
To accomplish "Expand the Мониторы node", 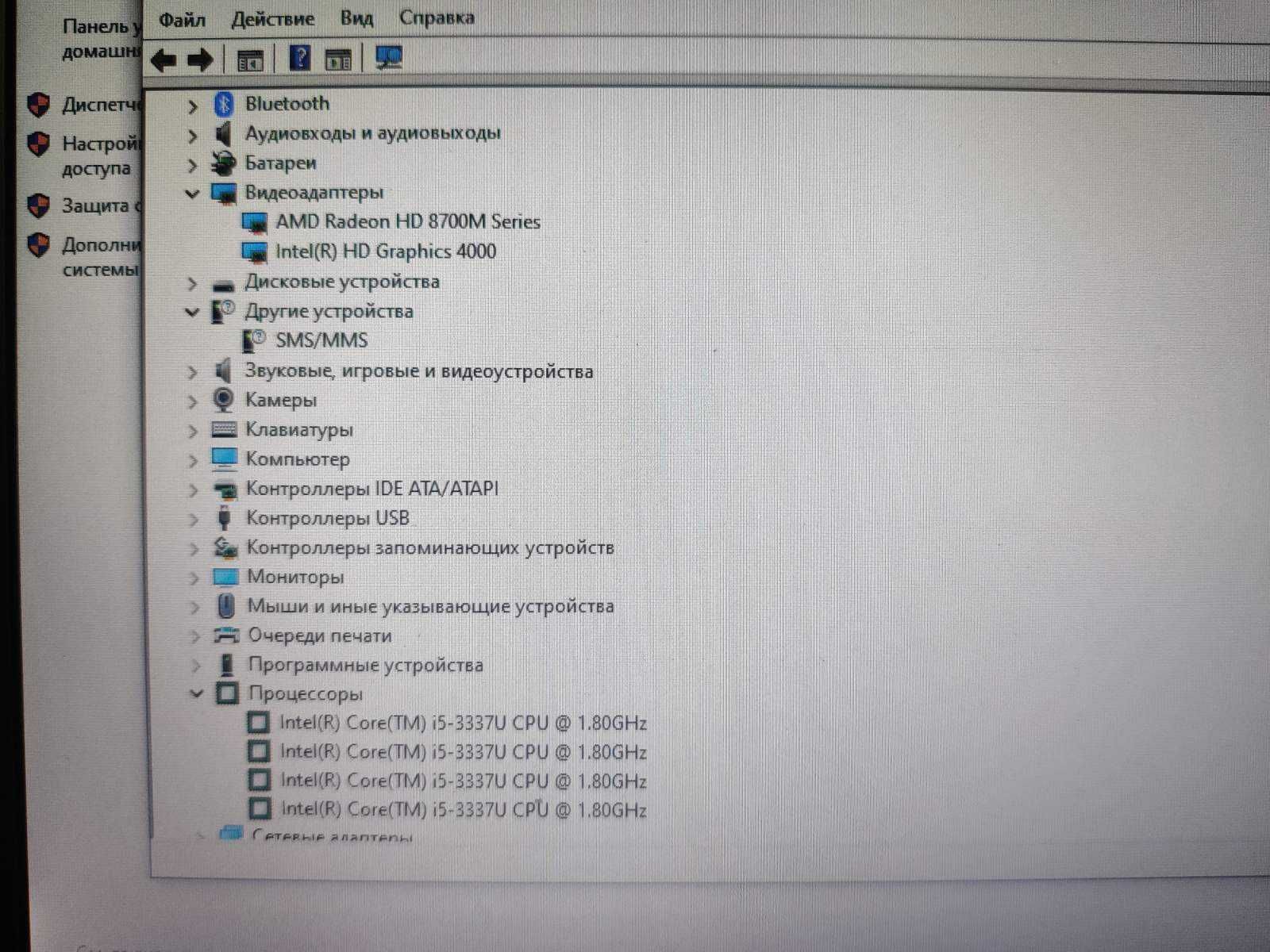I will click(194, 578).
